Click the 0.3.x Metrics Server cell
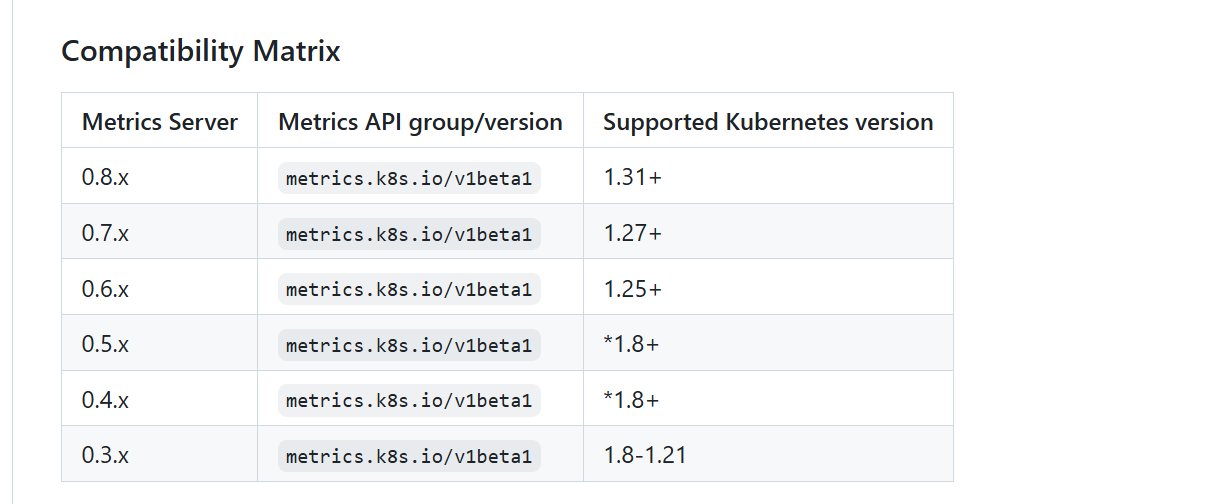 106,455
